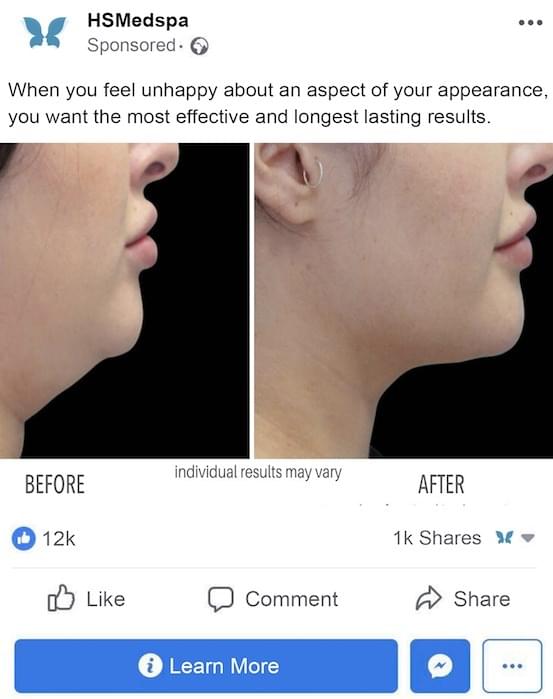Click the blue thumbs-up reaction icon
The height and width of the screenshot is (699, 553).
pos(23,538)
